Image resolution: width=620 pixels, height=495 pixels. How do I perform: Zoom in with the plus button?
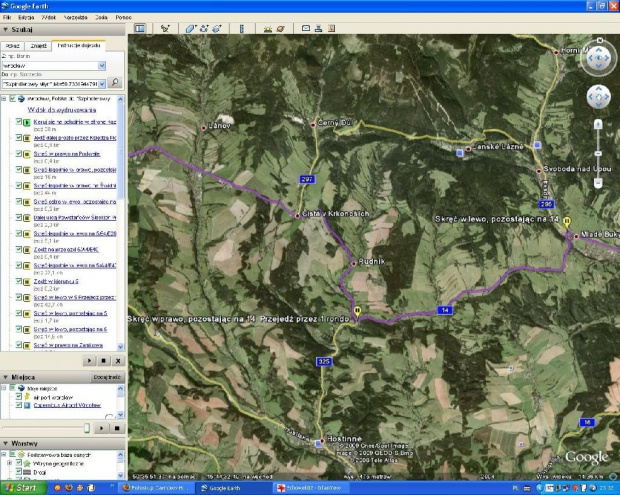click(x=598, y=125)
